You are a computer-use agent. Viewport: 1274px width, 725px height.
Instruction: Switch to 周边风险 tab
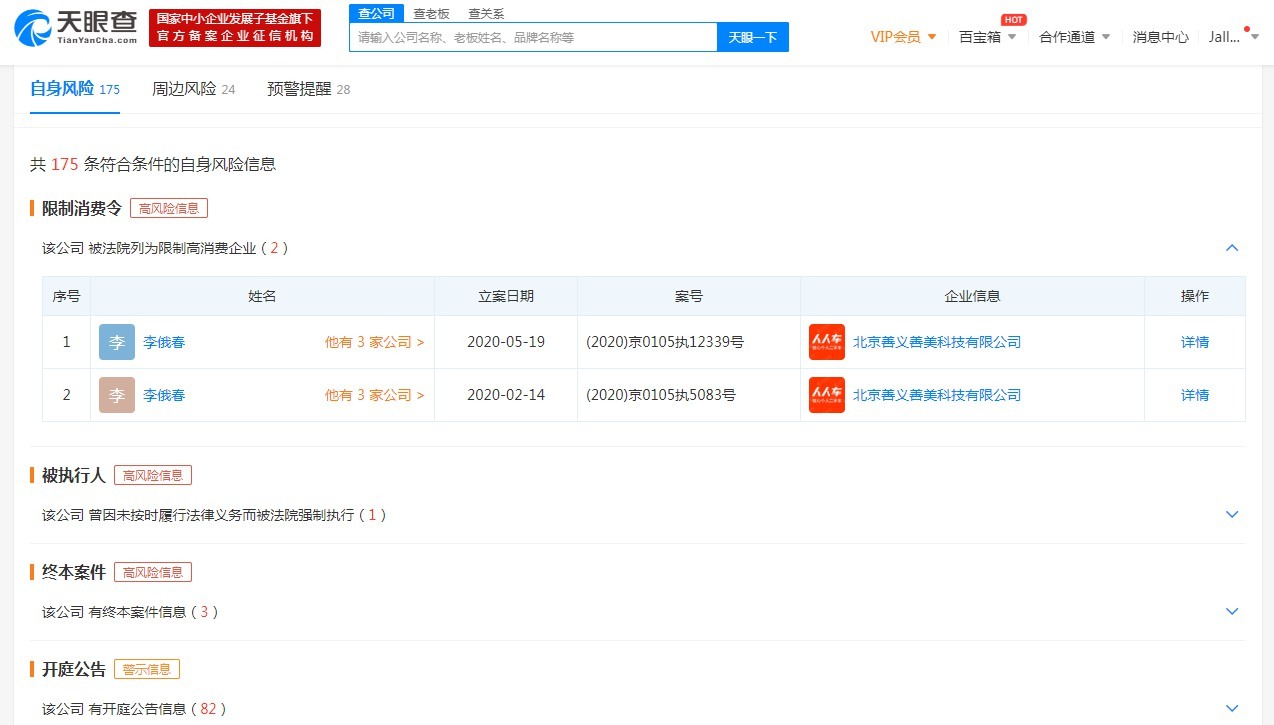click(194, 89)
